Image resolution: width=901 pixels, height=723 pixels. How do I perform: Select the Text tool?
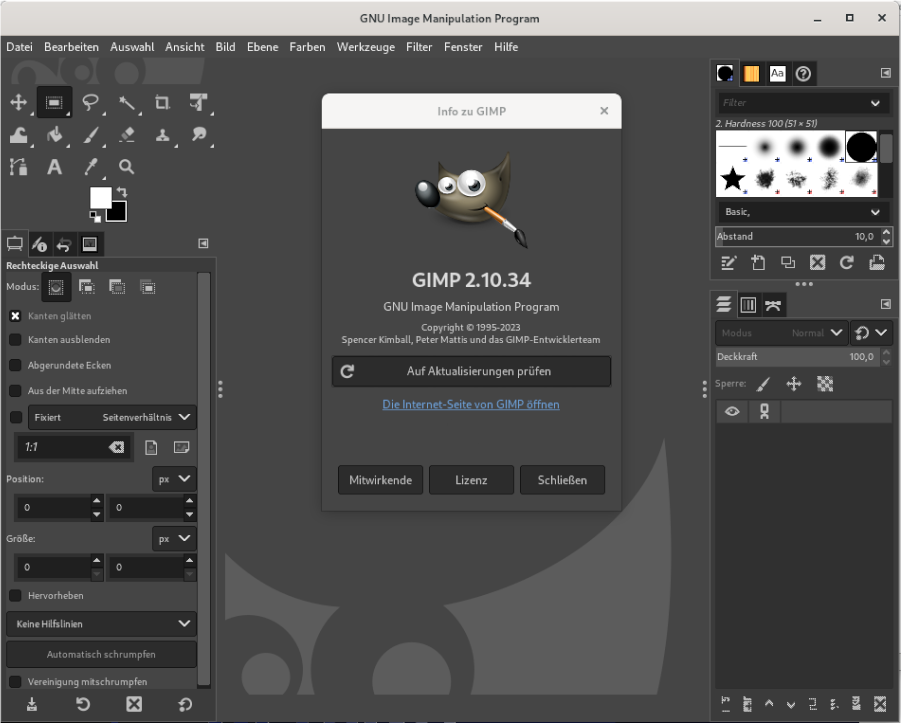(x=54, y=167)
